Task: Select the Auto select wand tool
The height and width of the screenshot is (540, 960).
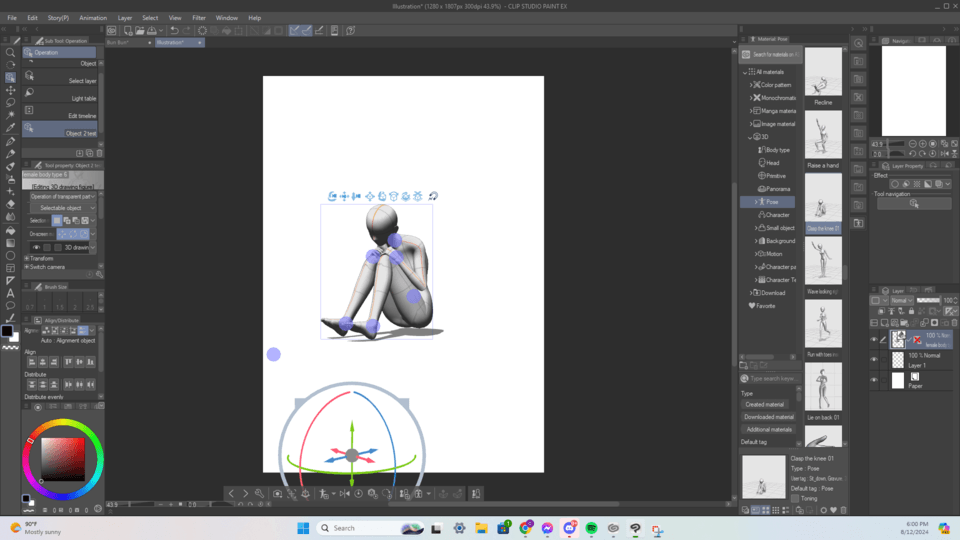Action: (x=10, y=115)
